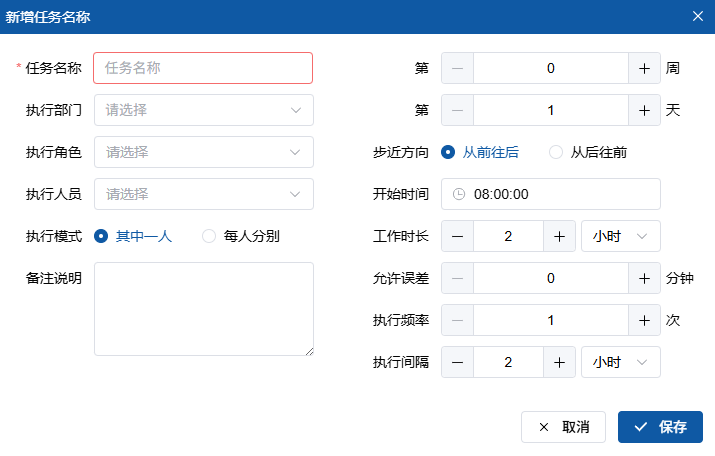The image size is (715, 456).
Task: Choose 每人分别 execution mode
Action: (x=209, y=236)
